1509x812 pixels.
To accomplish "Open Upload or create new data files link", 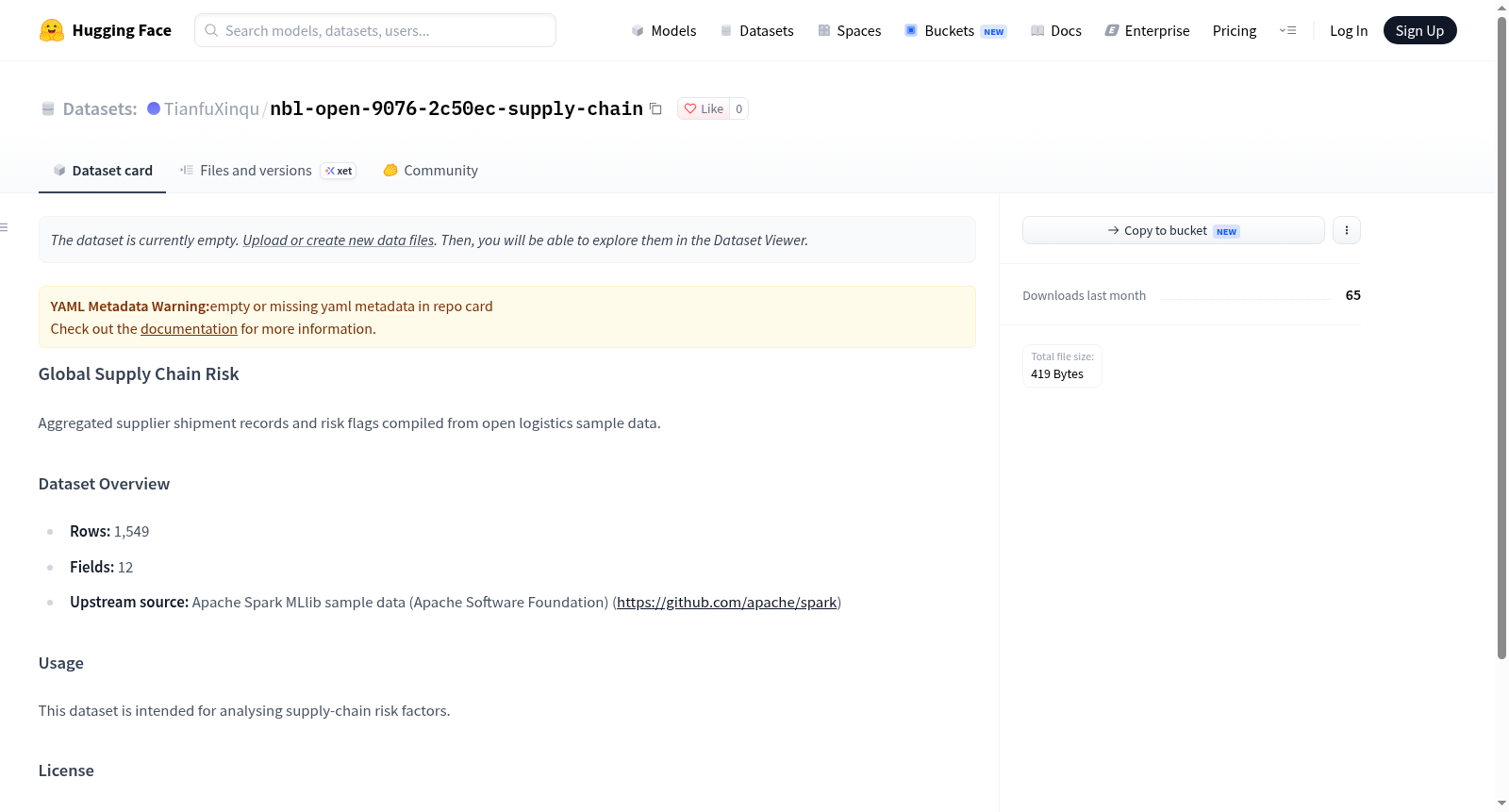I will coord(339,240).
